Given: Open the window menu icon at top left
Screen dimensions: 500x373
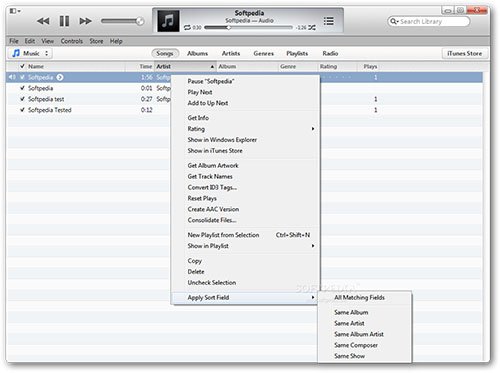Looking at the screenshot, I should (x=15, y=11).
